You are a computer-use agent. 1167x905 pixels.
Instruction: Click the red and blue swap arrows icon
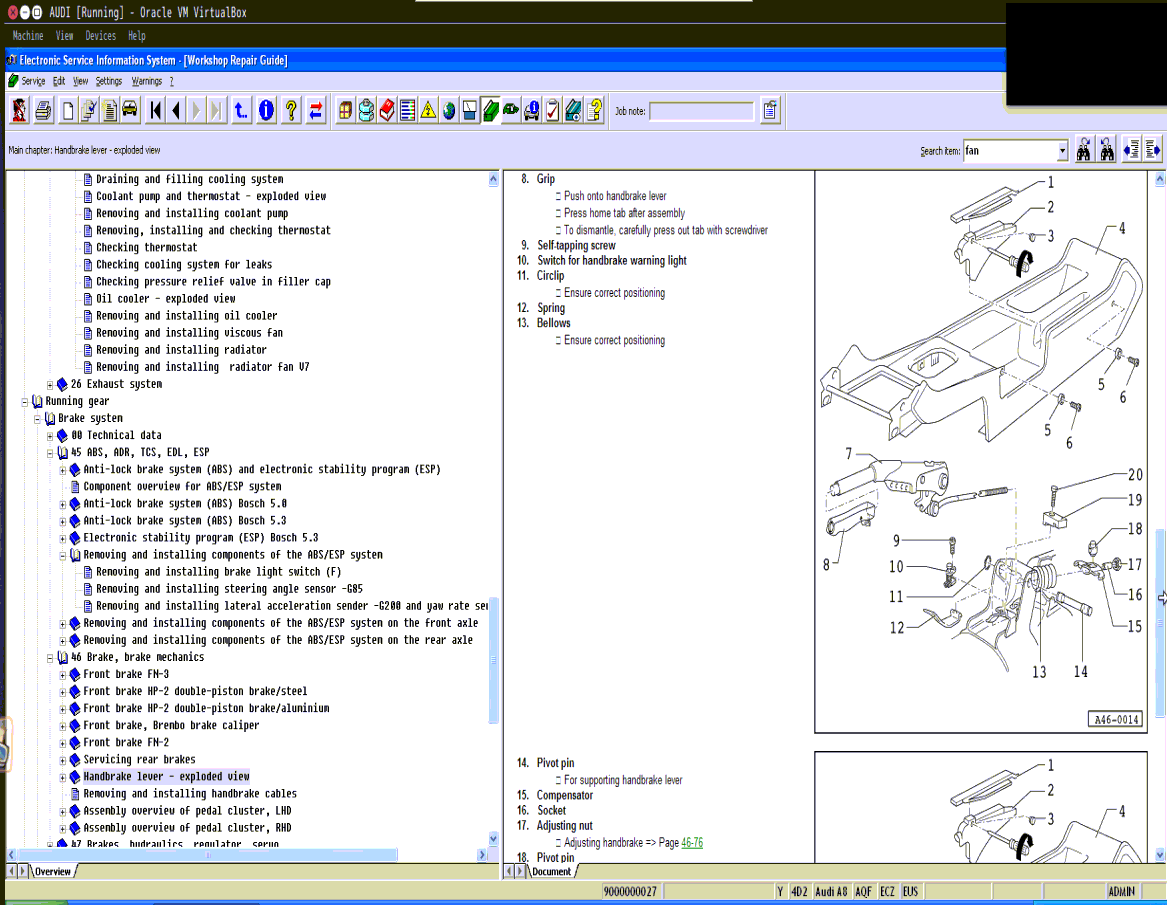(316, 111)
